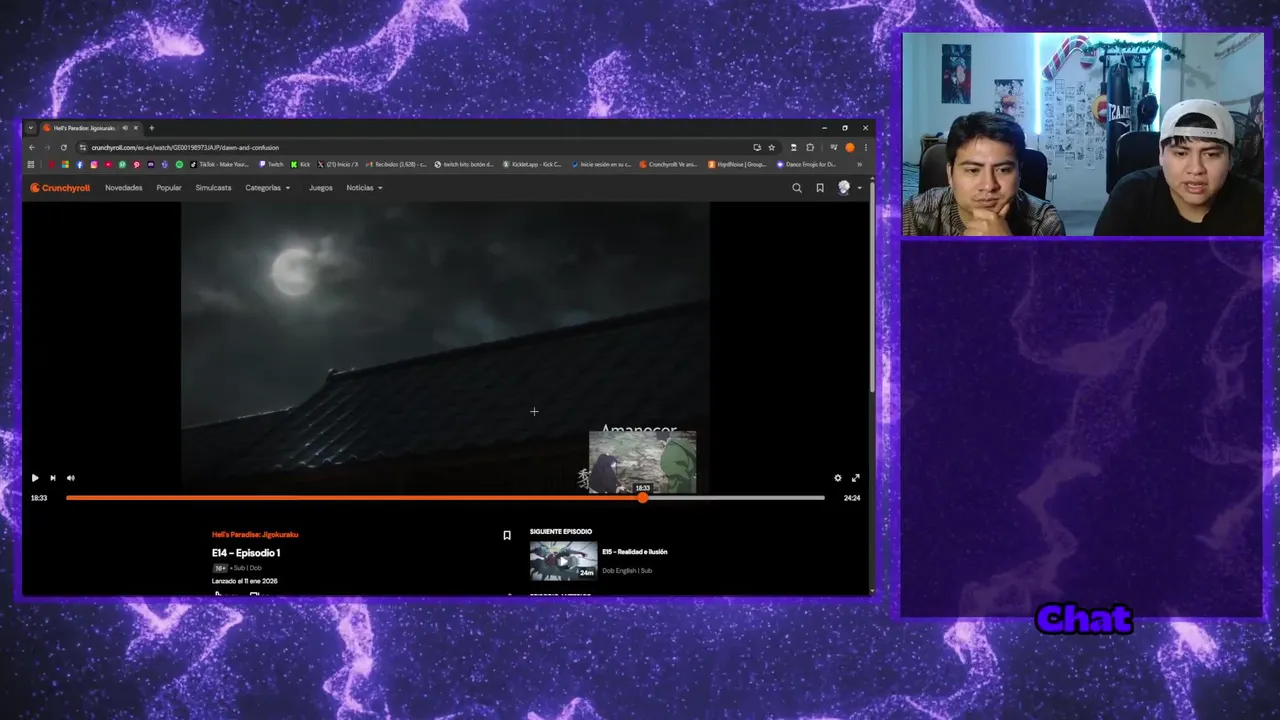Open E15 – Realidad e ilusión title
Screen dimensions: 1280x720
pyautogui.click(x=635, y=552)
